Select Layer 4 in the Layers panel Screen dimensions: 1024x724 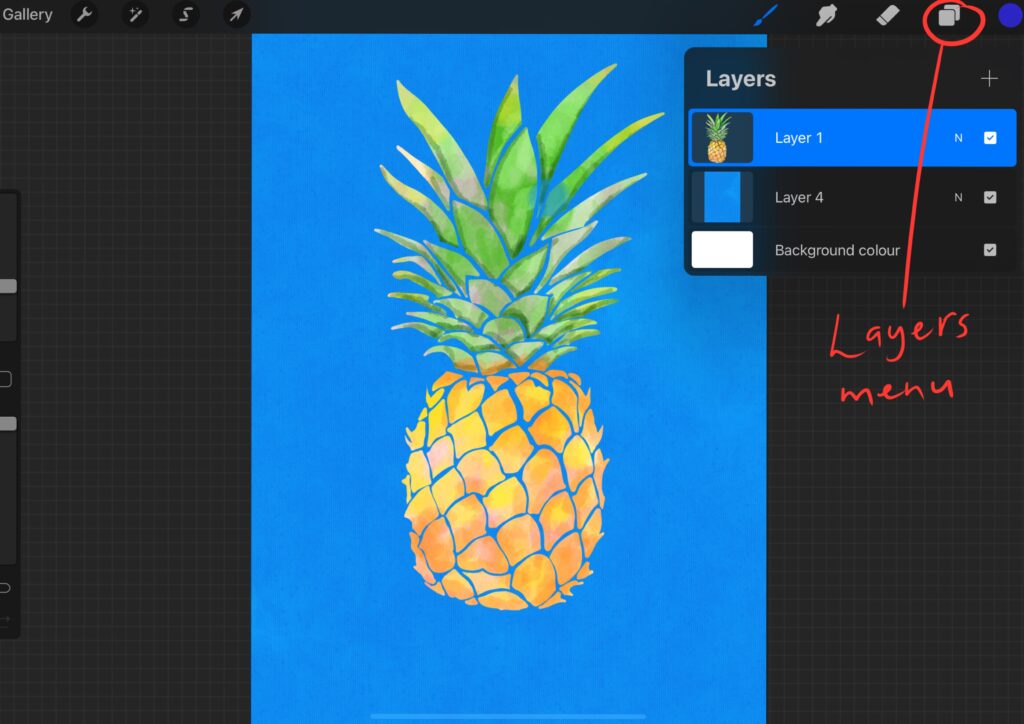[x=850, y=196]
